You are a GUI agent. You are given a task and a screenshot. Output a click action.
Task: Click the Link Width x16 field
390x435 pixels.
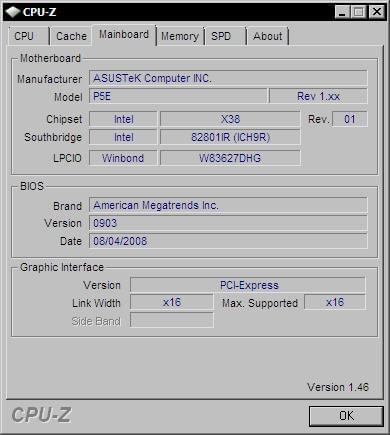coord(172,302)
